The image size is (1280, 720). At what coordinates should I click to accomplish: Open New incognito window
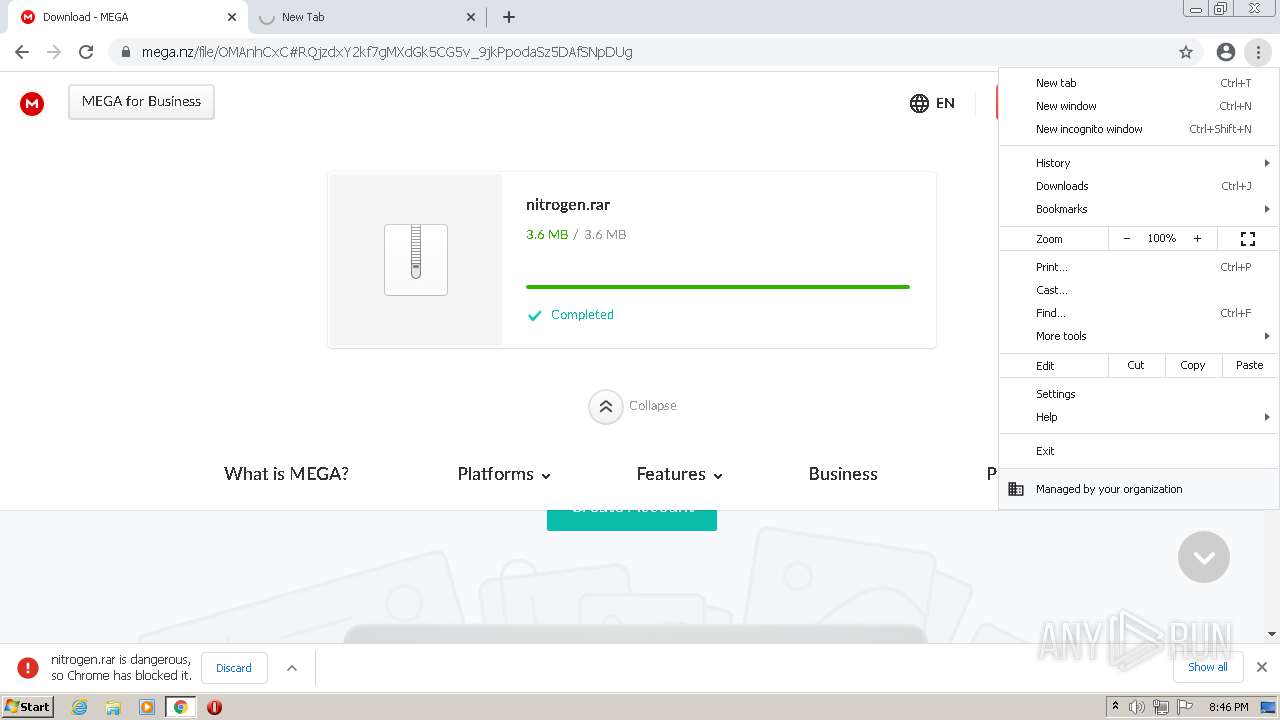pos(1139,129)
